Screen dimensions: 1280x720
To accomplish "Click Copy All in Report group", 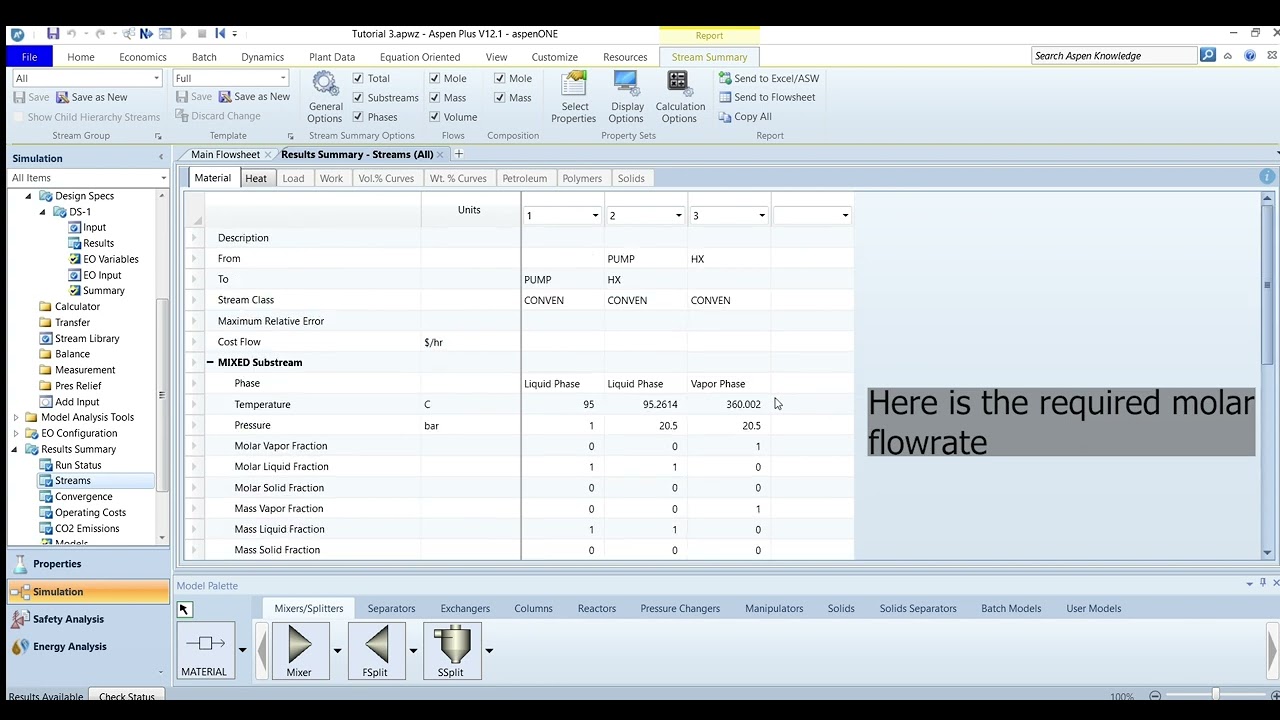I will coord(745,116).
